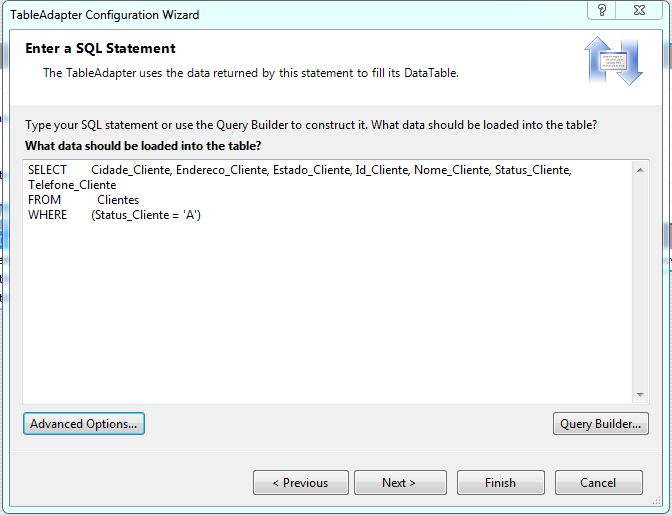The height and width of the screenshot is (516, 672).
Task: Open Advanced Options dialog
Action: pyautogui.click(x=84, y=424)
